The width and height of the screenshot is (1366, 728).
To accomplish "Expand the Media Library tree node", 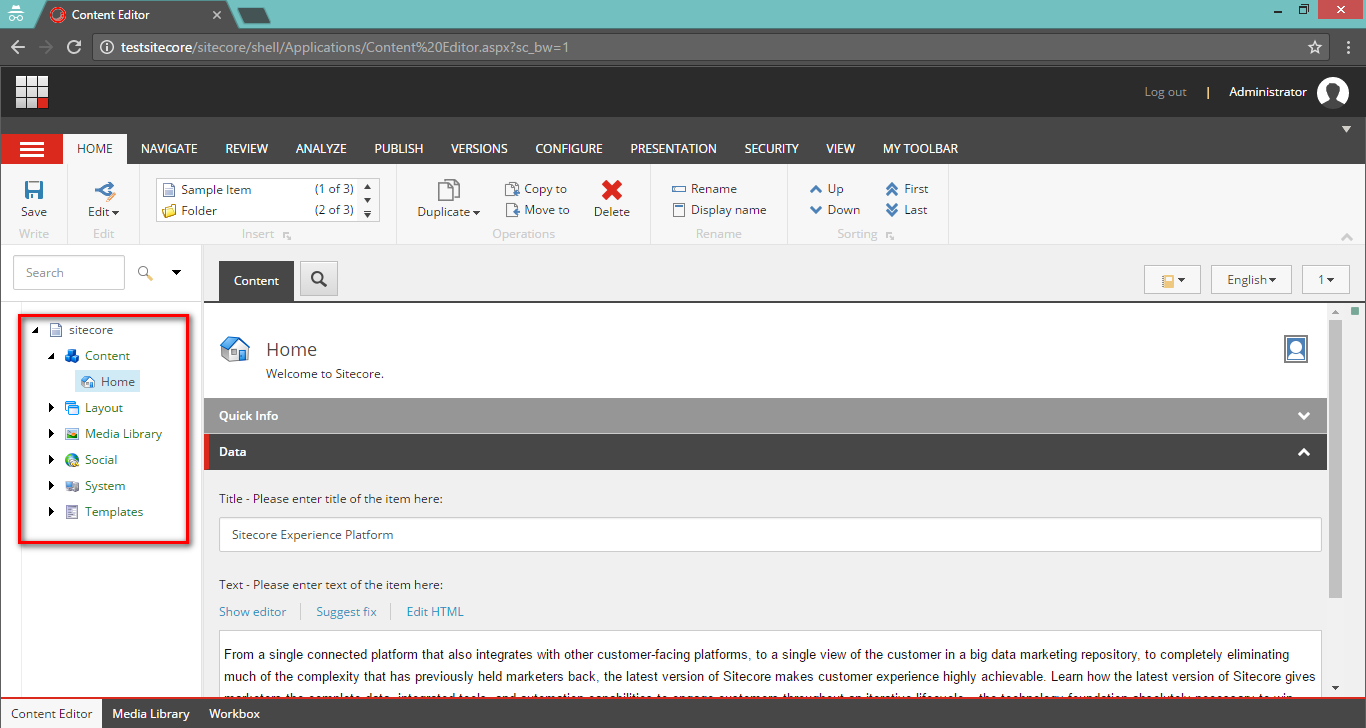I will (x=52, y=434).
